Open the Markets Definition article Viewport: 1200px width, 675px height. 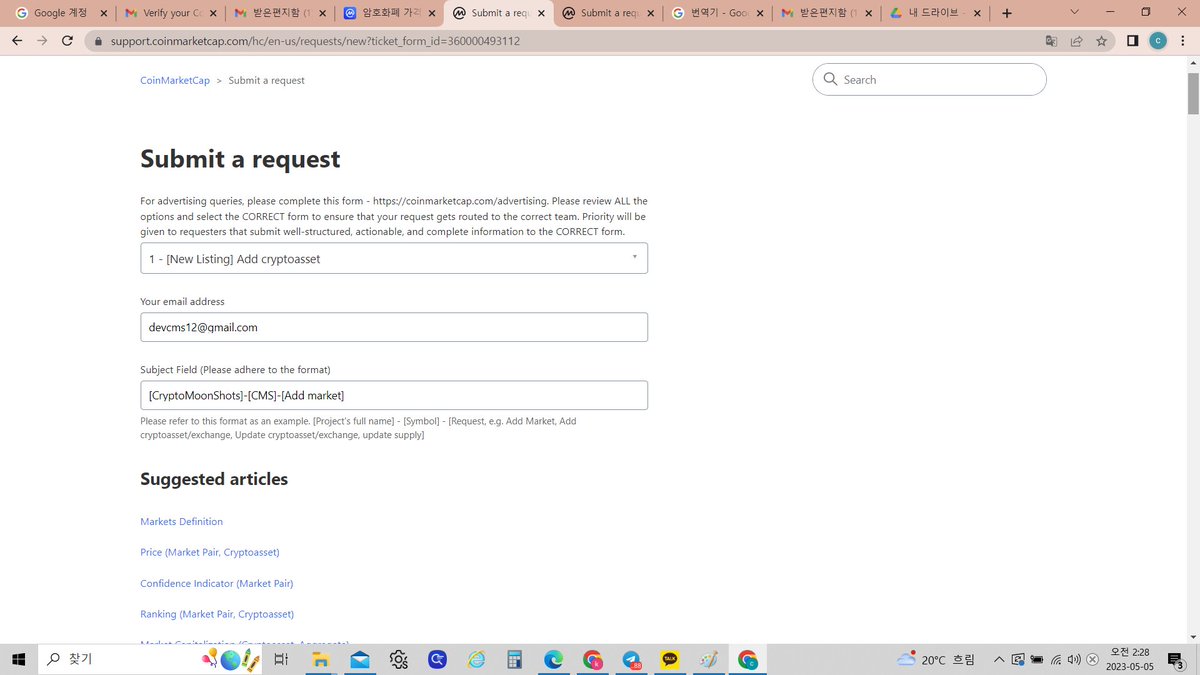tap(181, 522)
